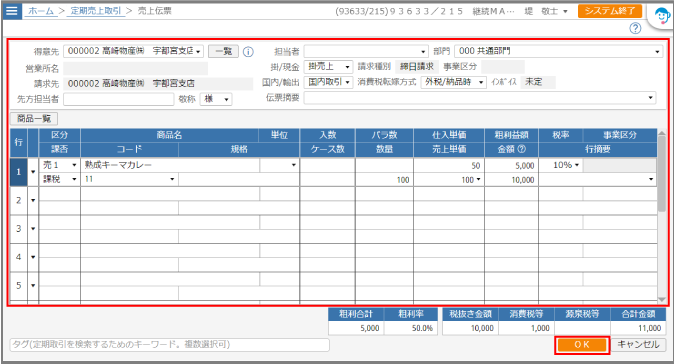Viewport: 674px width, 364px height.
Task: Click the OK button
Action: (x=582, y=345)
